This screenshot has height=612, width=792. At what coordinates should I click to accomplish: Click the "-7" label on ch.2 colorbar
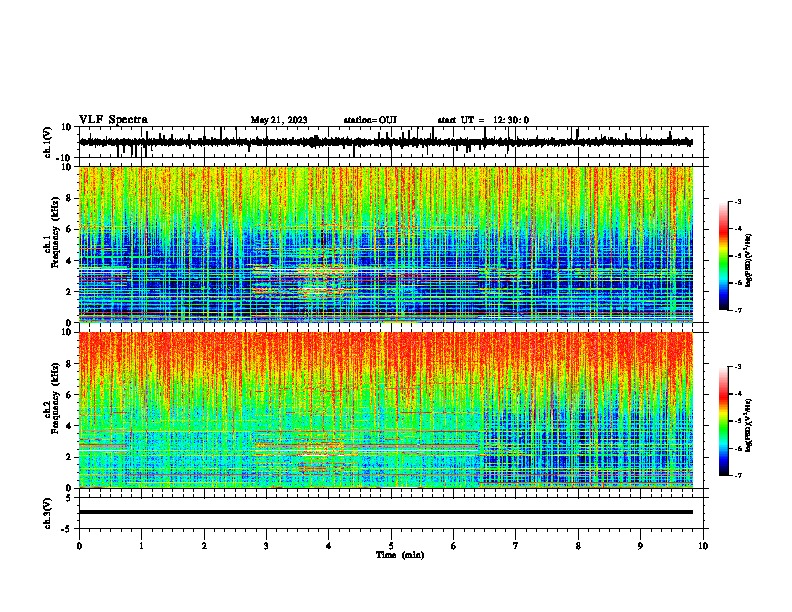738,475
